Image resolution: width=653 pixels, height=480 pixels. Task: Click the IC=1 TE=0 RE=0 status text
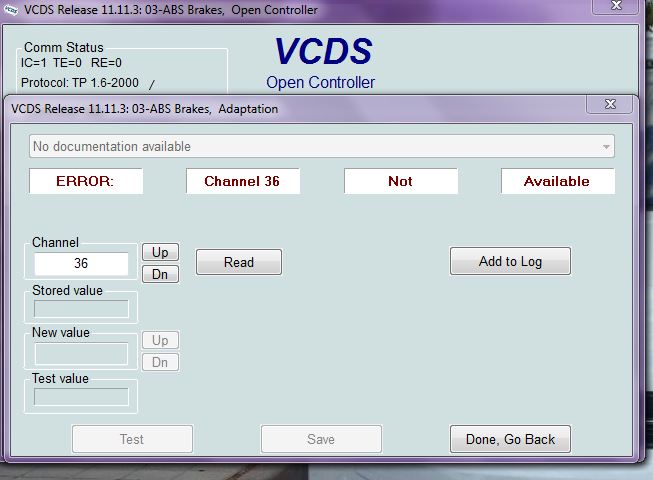tap(71, 63)
